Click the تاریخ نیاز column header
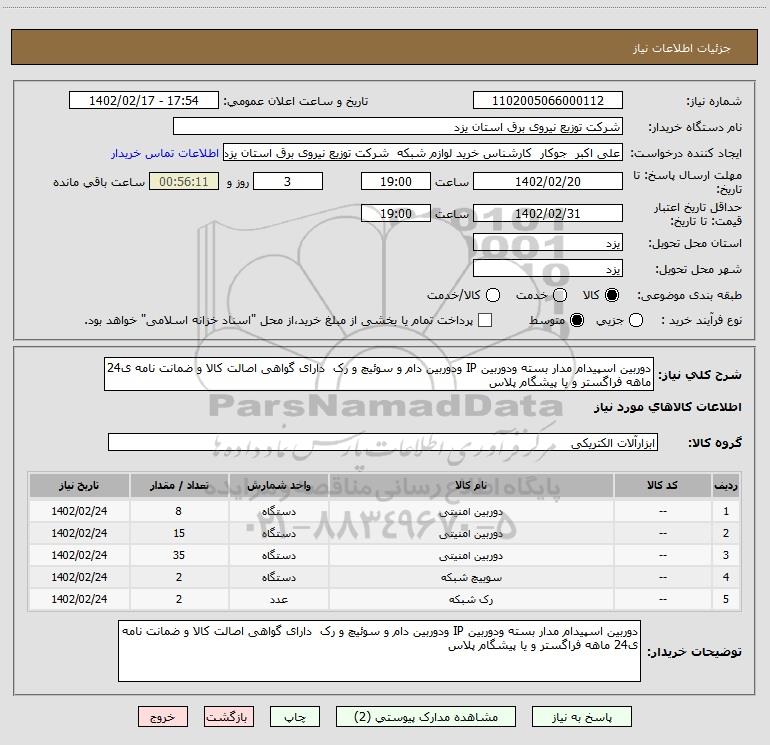 coord(79,486)
